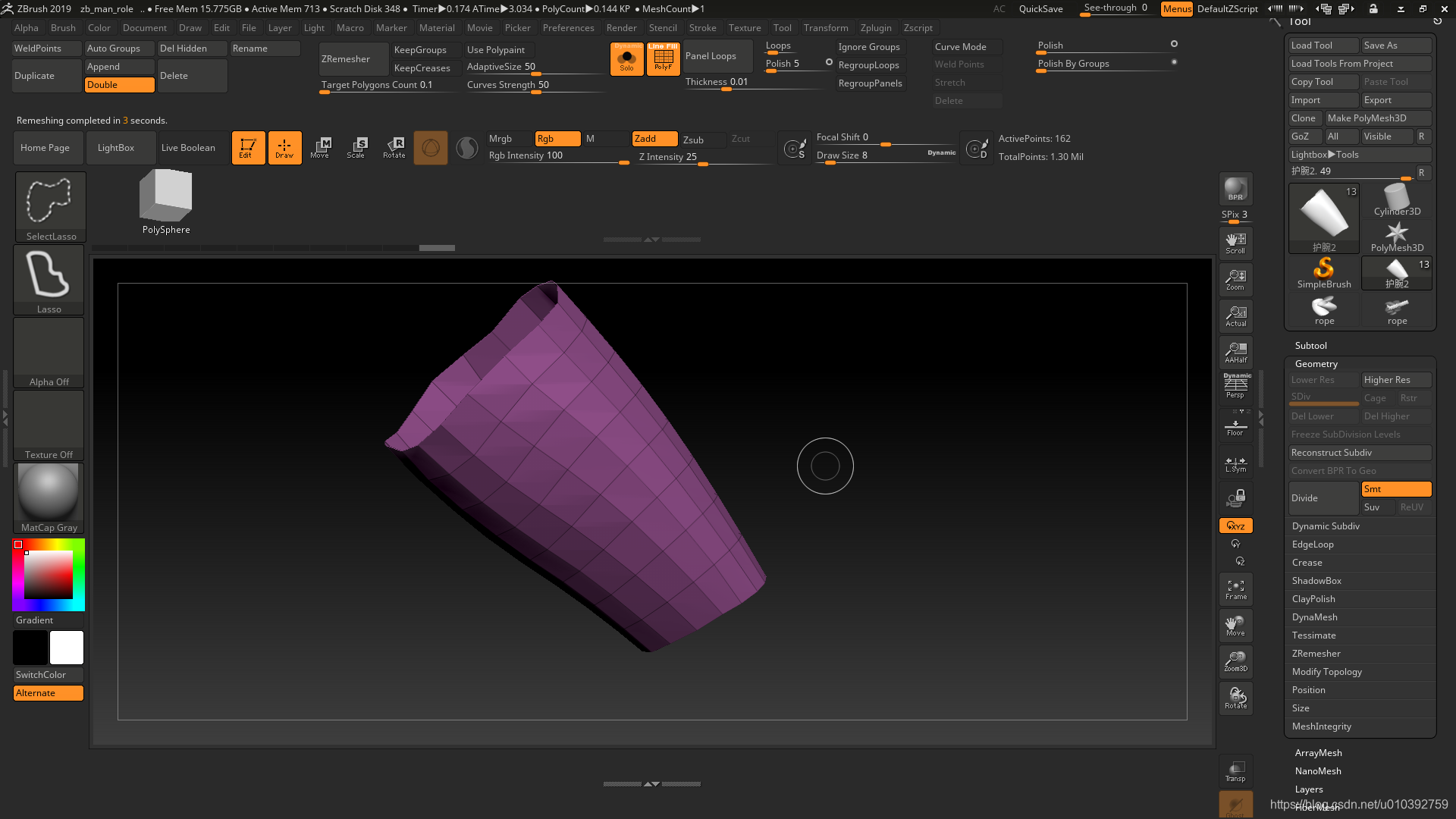Select the Scale tool in toolbar

358,147
